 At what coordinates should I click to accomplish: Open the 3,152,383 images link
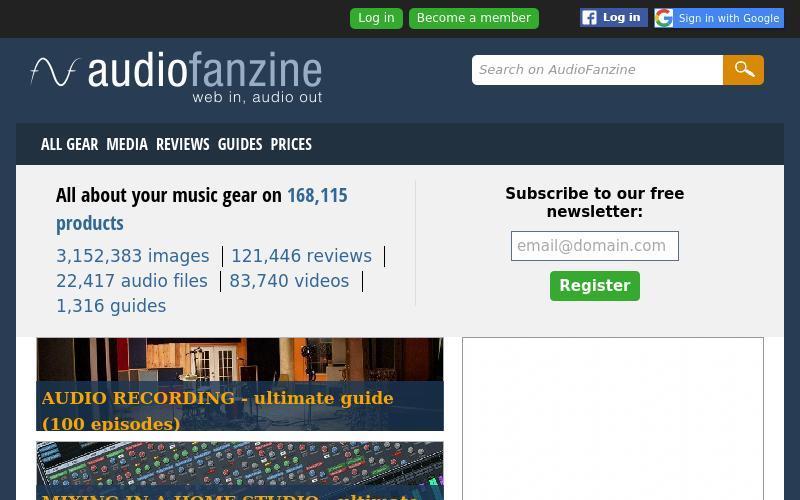133,256
